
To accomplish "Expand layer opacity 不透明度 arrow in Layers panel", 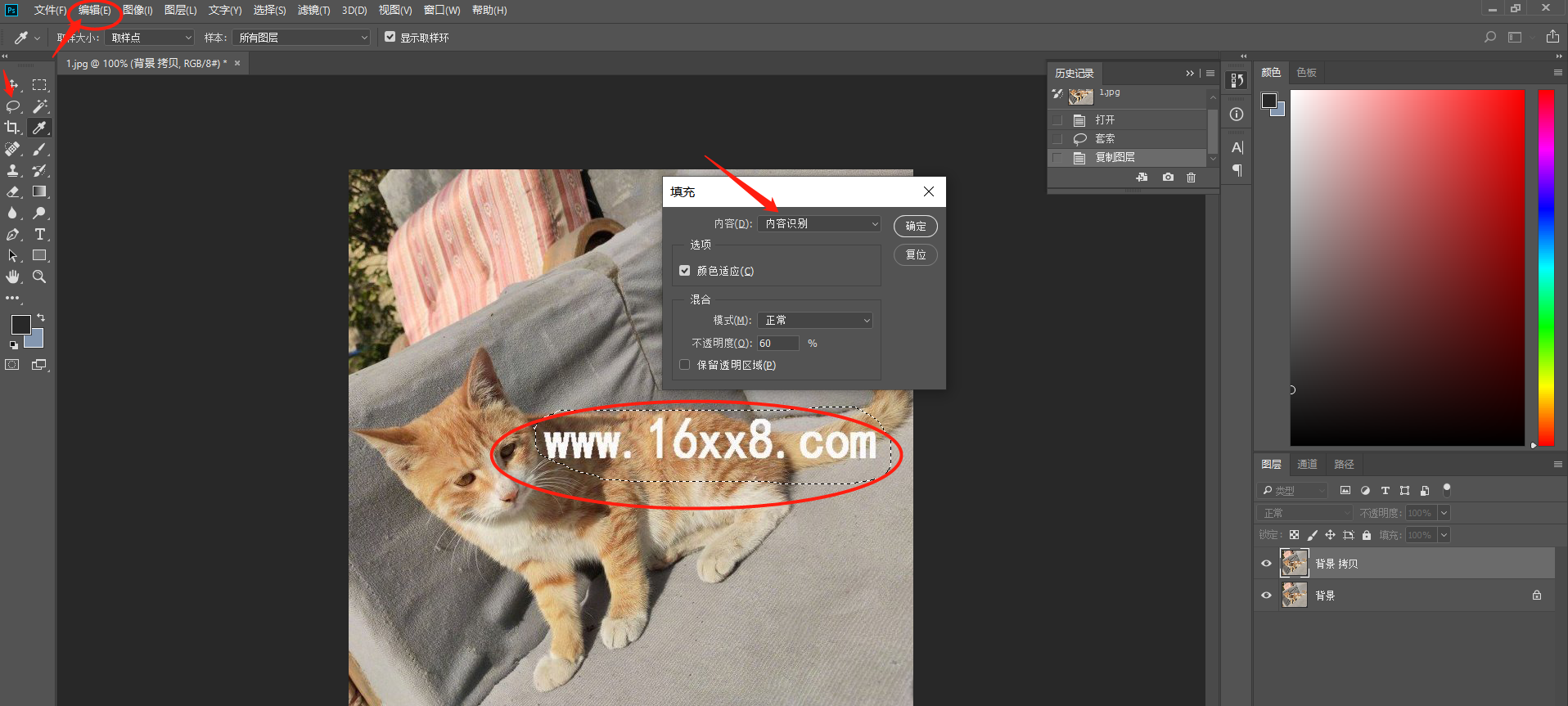I will tap(1444, 513).
